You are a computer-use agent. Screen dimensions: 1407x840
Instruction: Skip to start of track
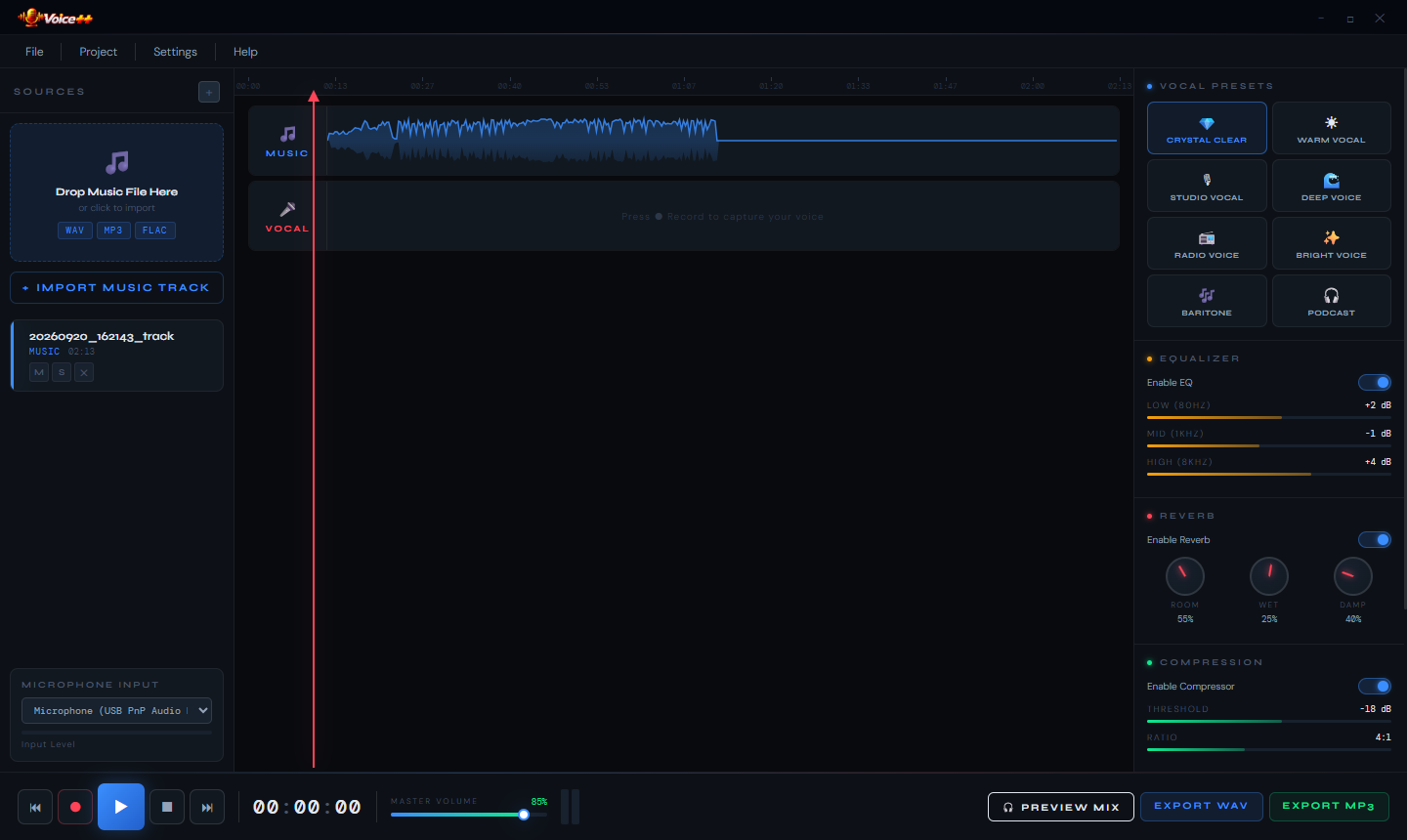(x=35, y=807)
